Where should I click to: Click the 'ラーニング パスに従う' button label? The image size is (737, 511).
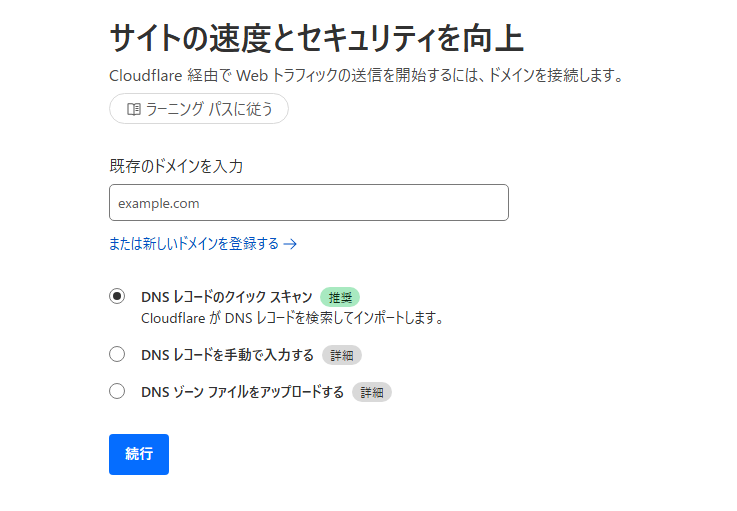point(209,109)
